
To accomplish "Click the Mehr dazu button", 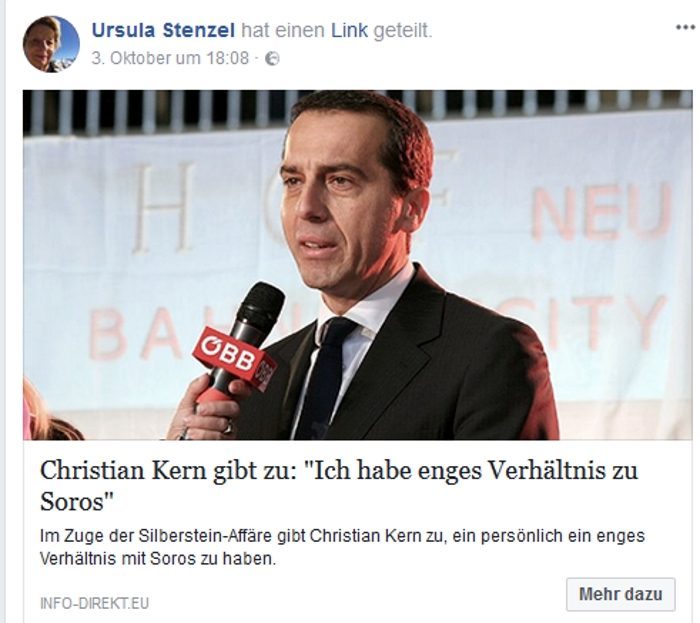I will (x=621, y=594).
